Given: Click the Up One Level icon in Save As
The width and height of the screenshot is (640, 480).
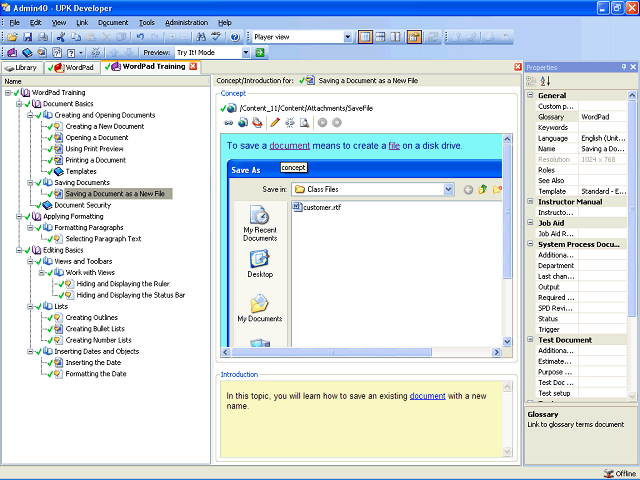Looking at the screenshot, I should point(483,189).
